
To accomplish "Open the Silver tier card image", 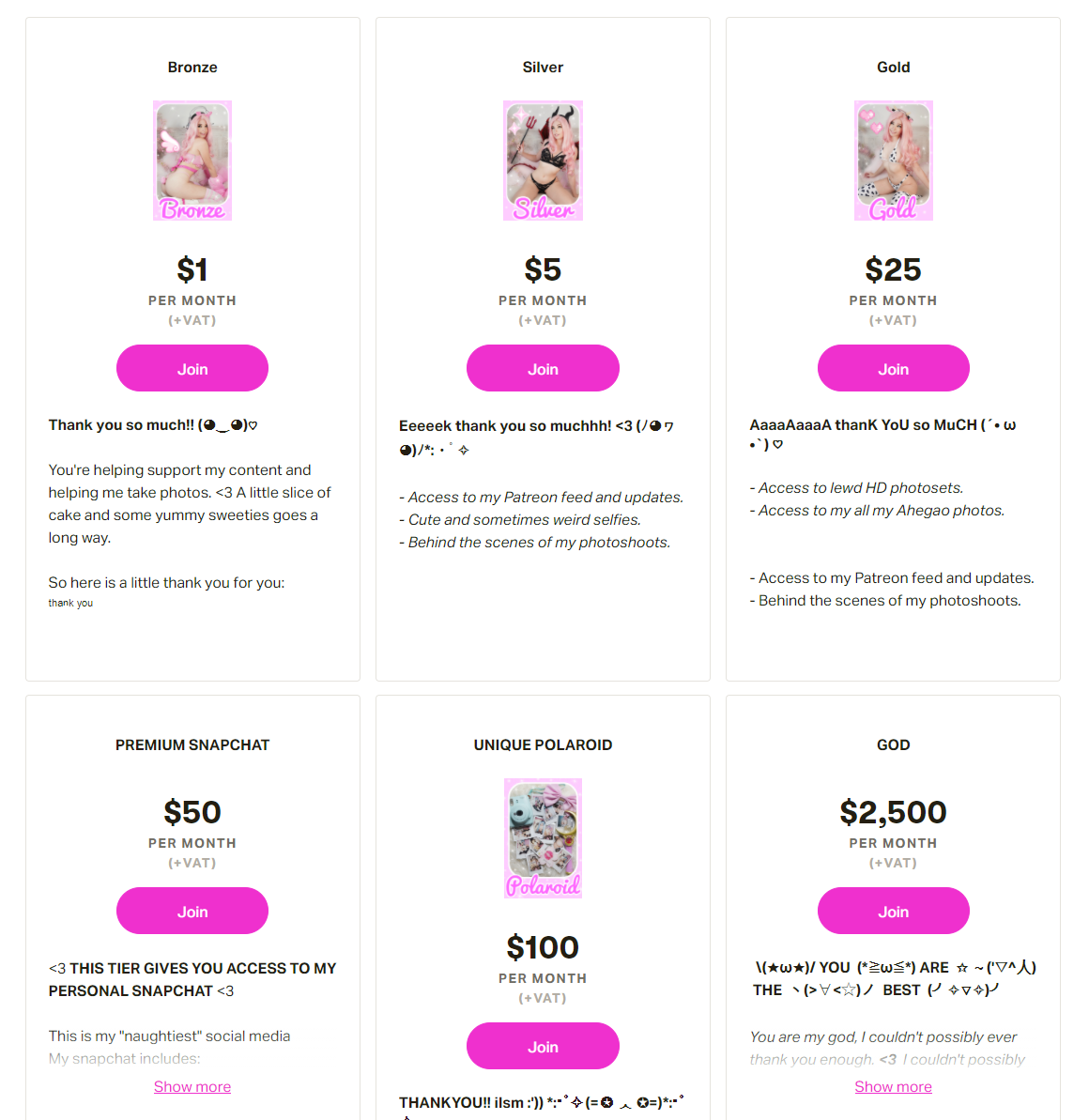I will click(543, 161).
